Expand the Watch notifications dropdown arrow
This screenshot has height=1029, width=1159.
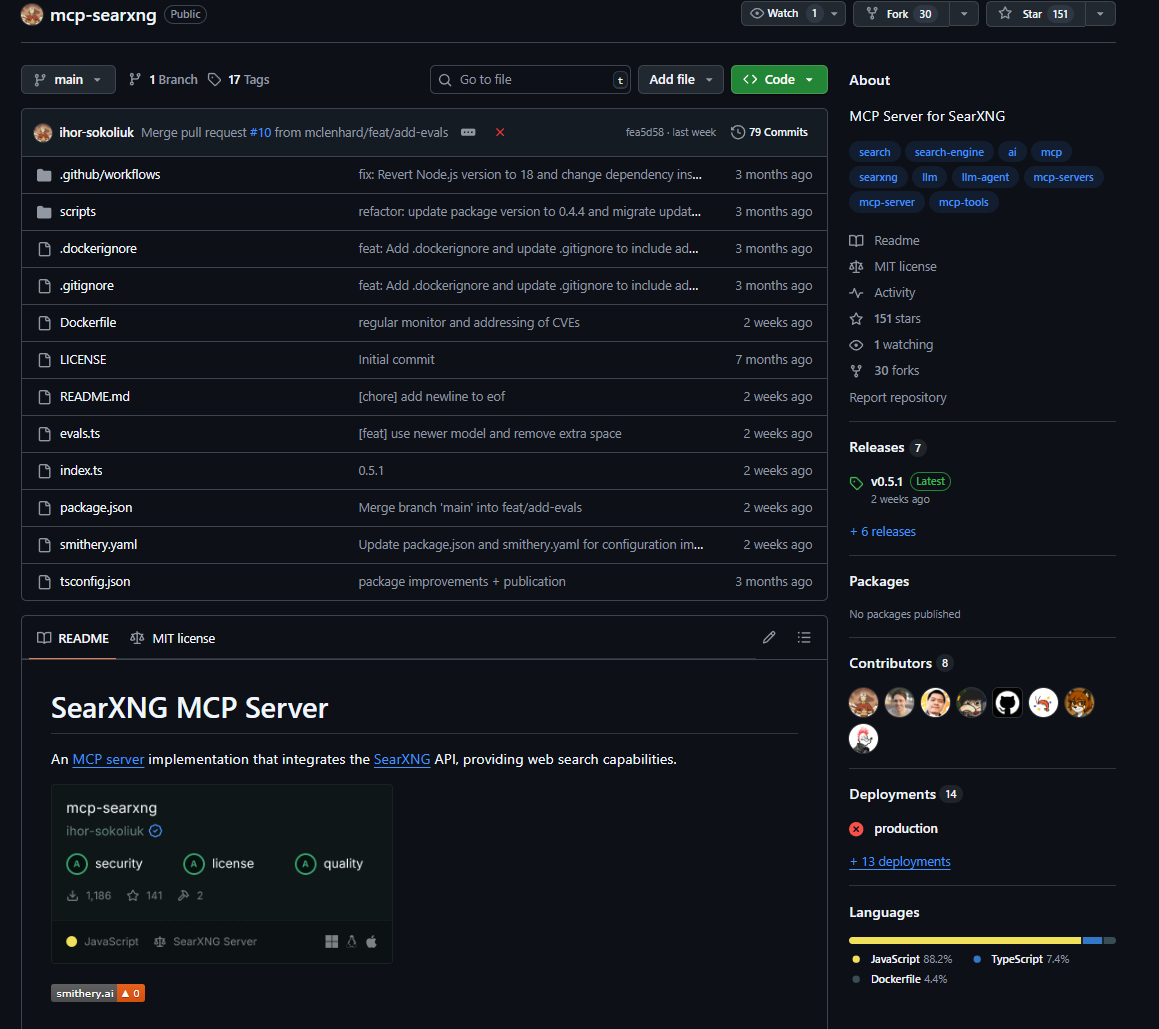[x=835, y=13]
